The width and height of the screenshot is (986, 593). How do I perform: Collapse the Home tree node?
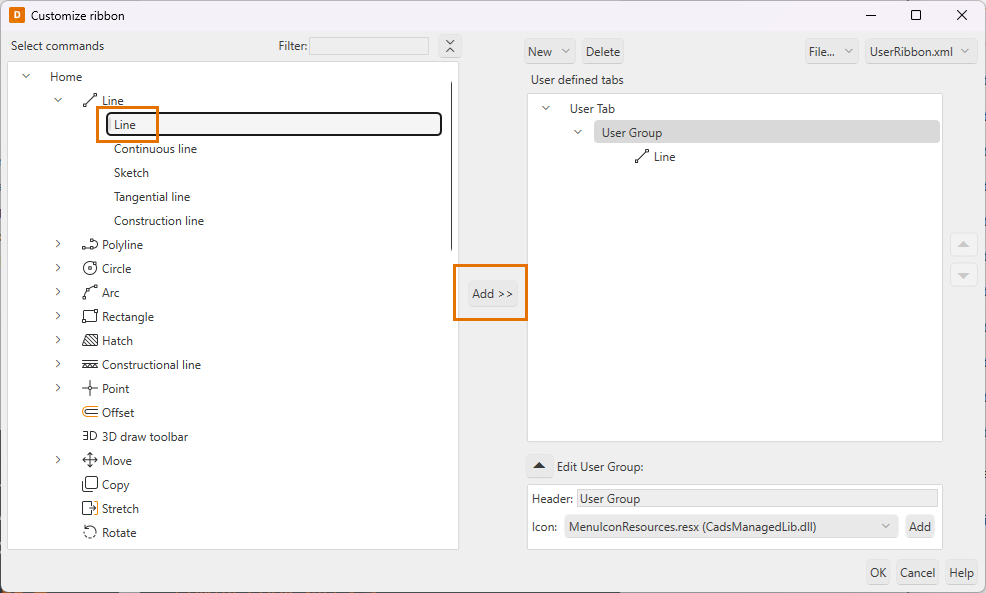point(26,77)
